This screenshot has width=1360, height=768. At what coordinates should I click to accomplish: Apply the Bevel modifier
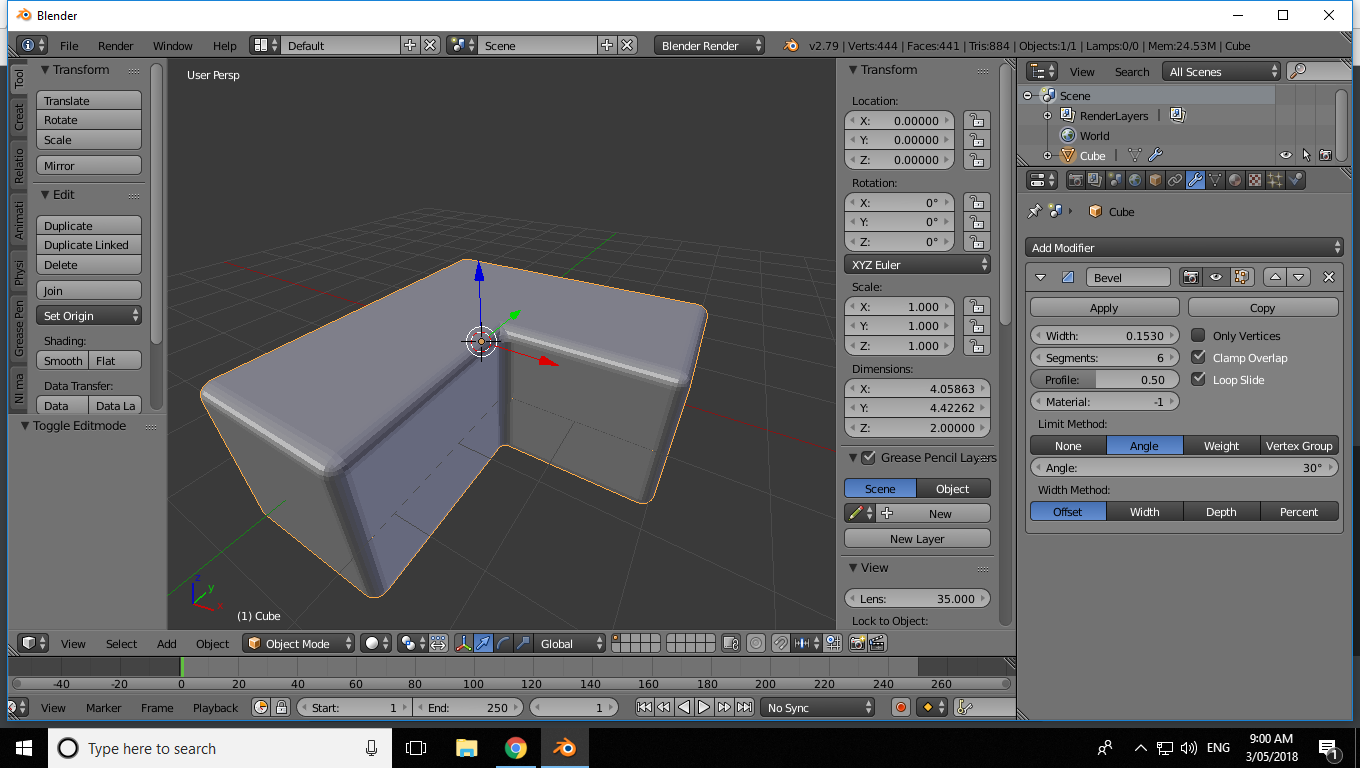pos(1104,307)
